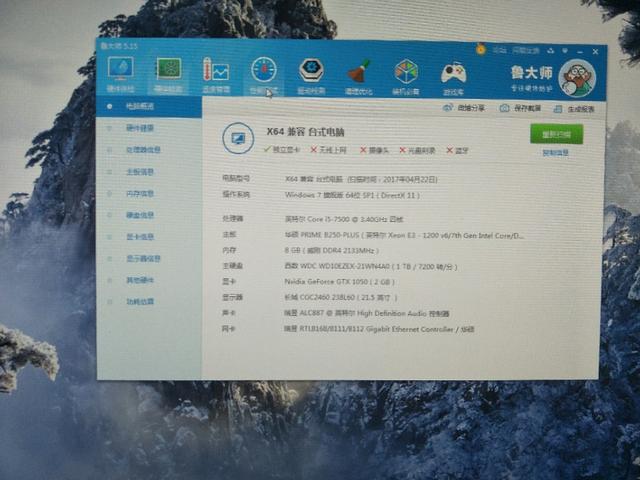Click the Windows 7 operating system value
Screen dimensions: 640x480
(x=352, y=195)
